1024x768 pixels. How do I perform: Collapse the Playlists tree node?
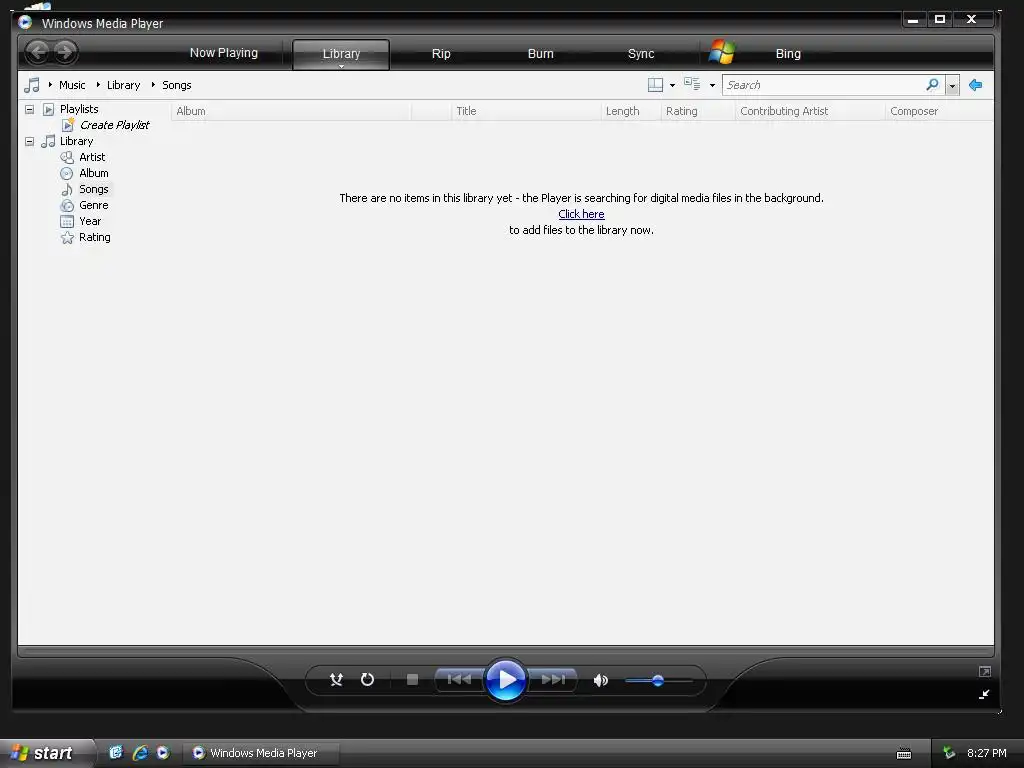click(29, 109)
